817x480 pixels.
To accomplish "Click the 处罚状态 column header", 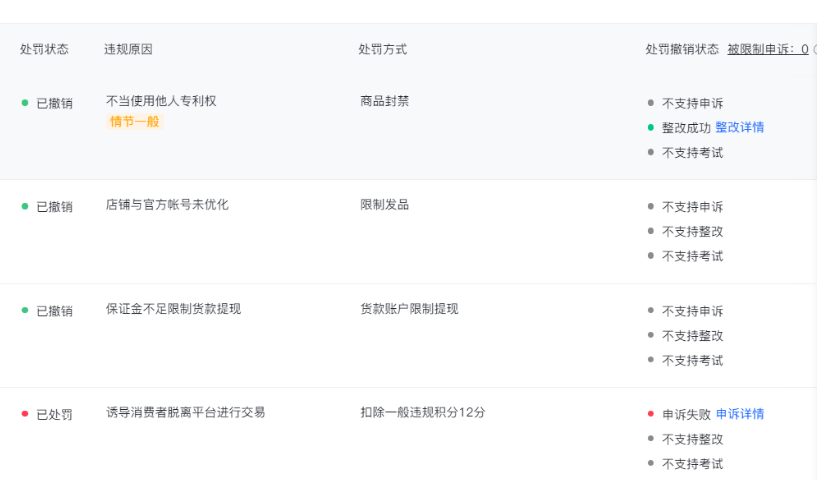I will tap(44, 49).
